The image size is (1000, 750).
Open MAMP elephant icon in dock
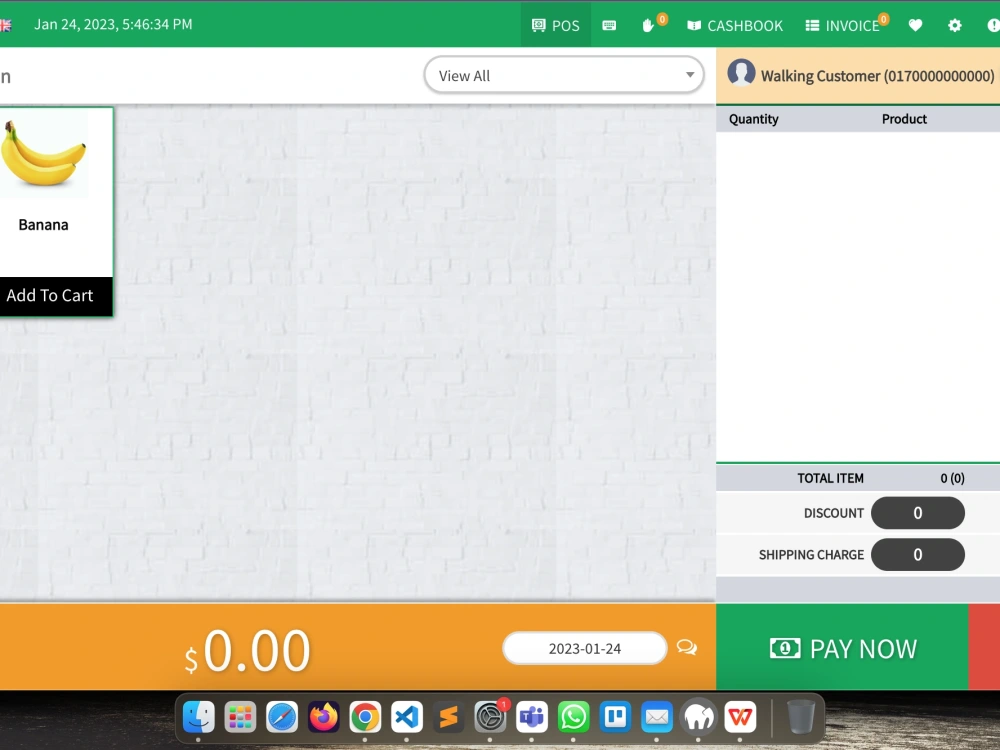pos(698,717)
